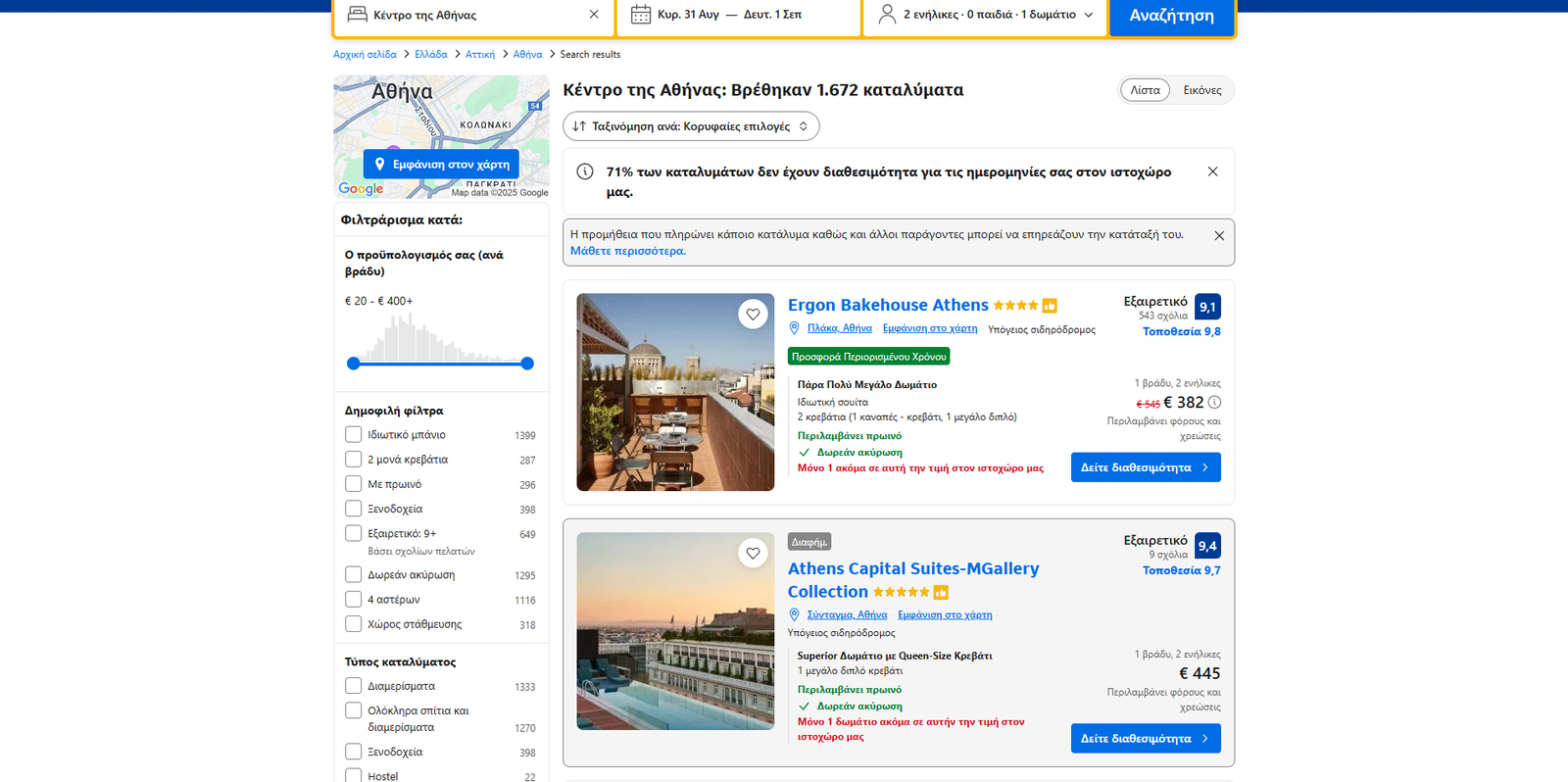Check Δωρεάν ακύρωση filter
Screen dimensions: 1568x782
(x=354, y=574)
